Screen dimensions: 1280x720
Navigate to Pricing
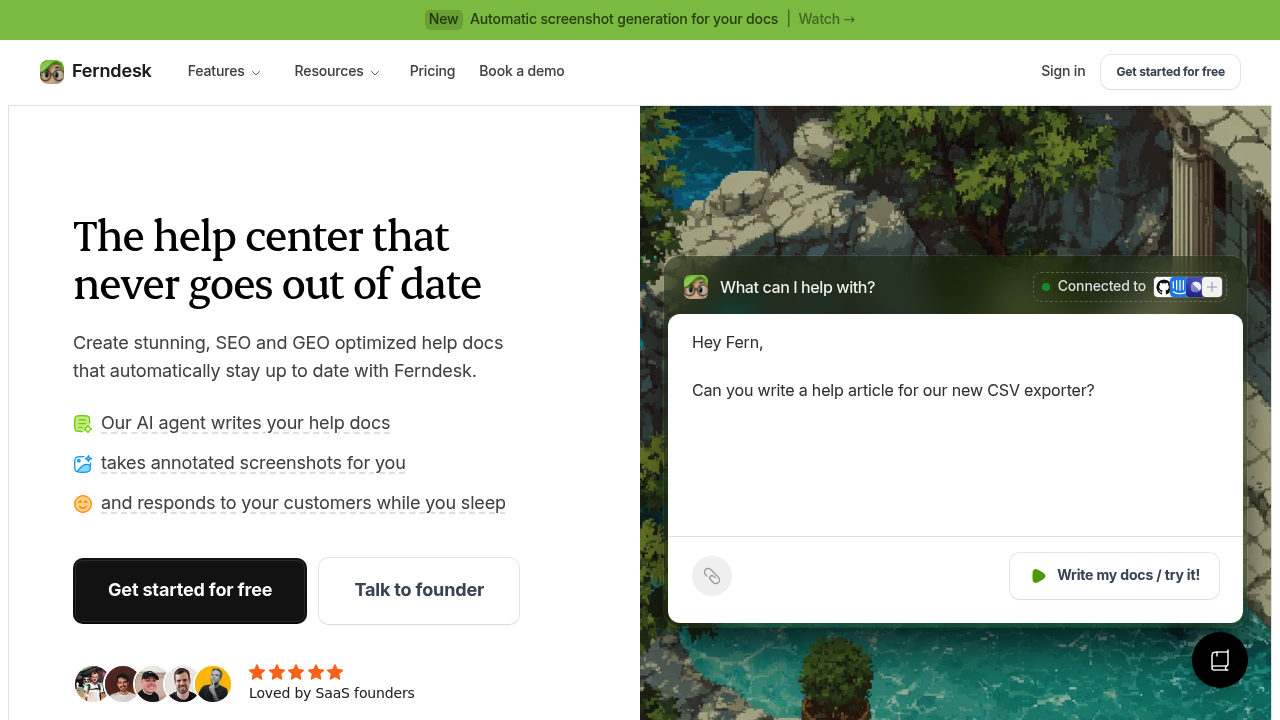[432, 71]
